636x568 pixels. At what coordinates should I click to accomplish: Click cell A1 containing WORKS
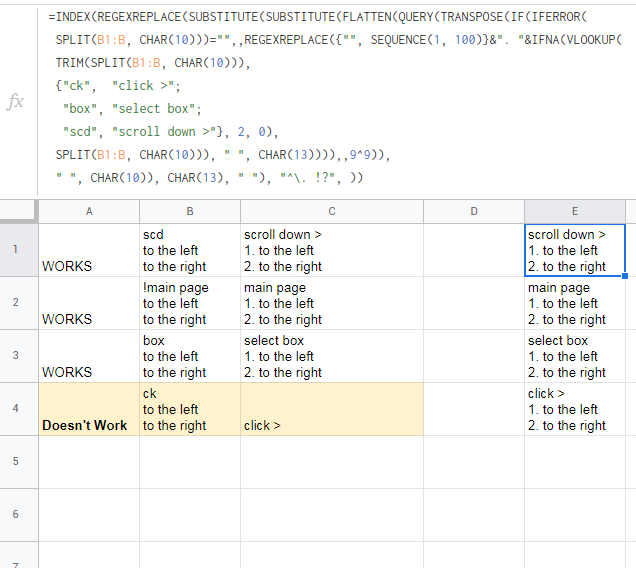pyautogui.click(x=89, y=250)
